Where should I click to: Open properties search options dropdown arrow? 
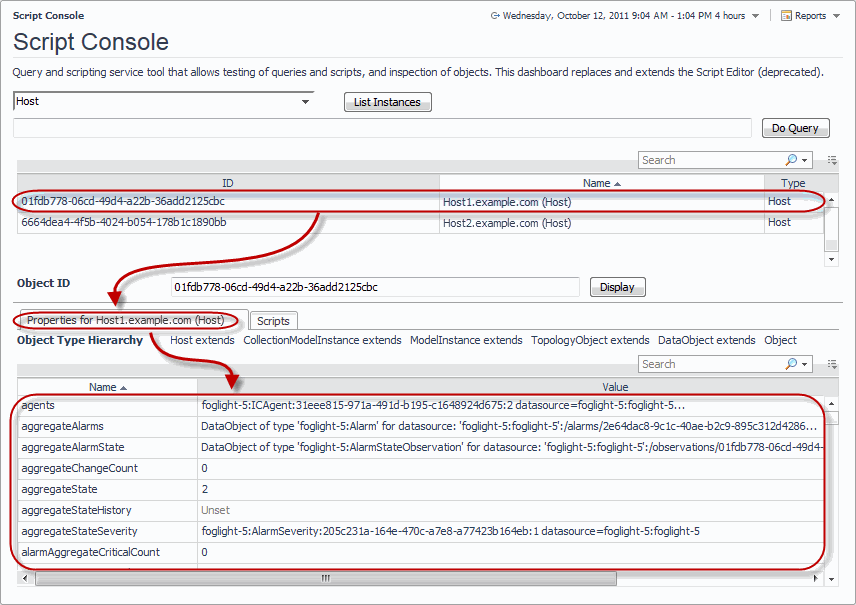[805, 365]
